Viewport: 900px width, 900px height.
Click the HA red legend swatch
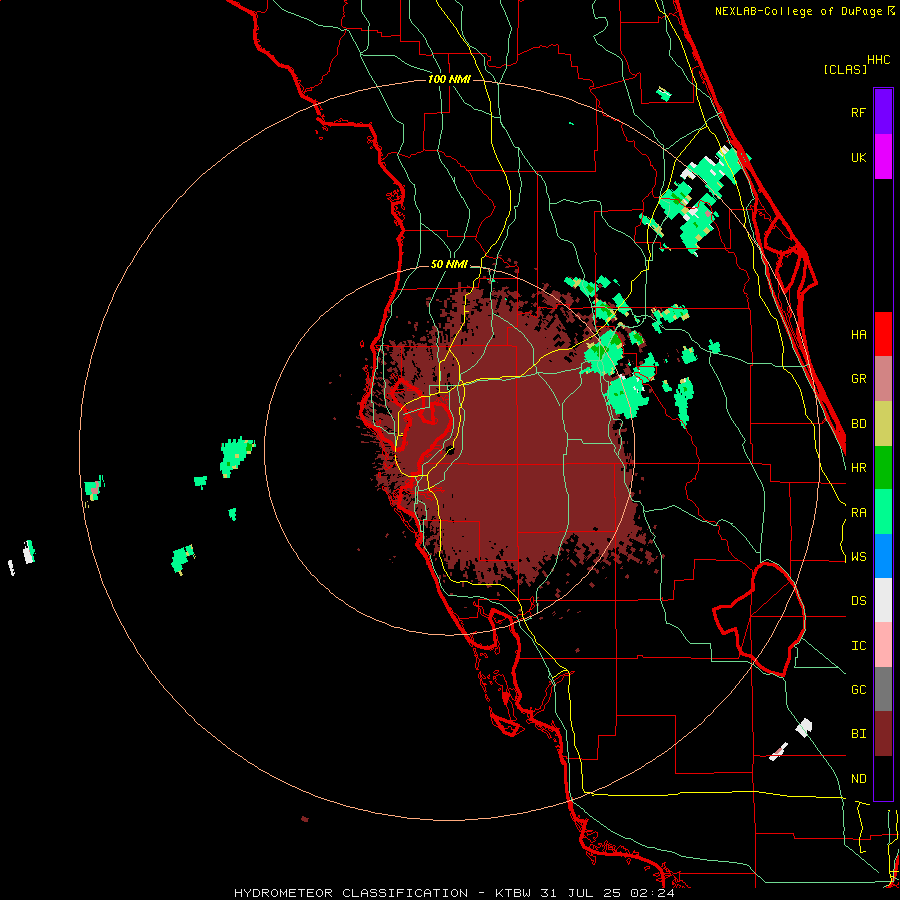tap(883, 334)
